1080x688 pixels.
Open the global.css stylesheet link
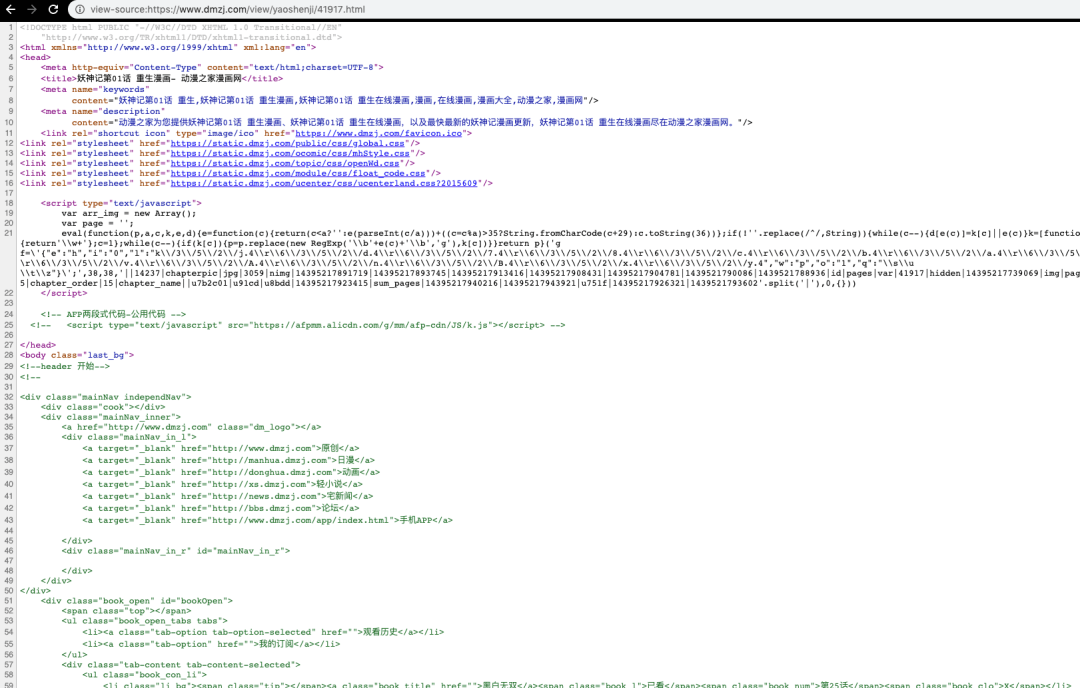(x=287, y=143)
